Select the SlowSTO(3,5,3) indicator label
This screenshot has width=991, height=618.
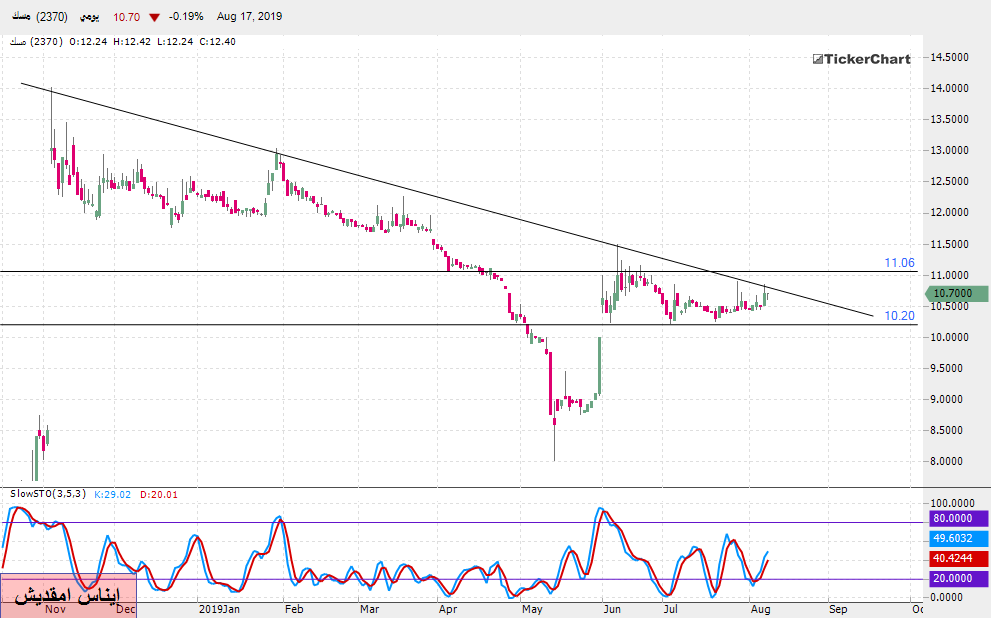point(48,494)
